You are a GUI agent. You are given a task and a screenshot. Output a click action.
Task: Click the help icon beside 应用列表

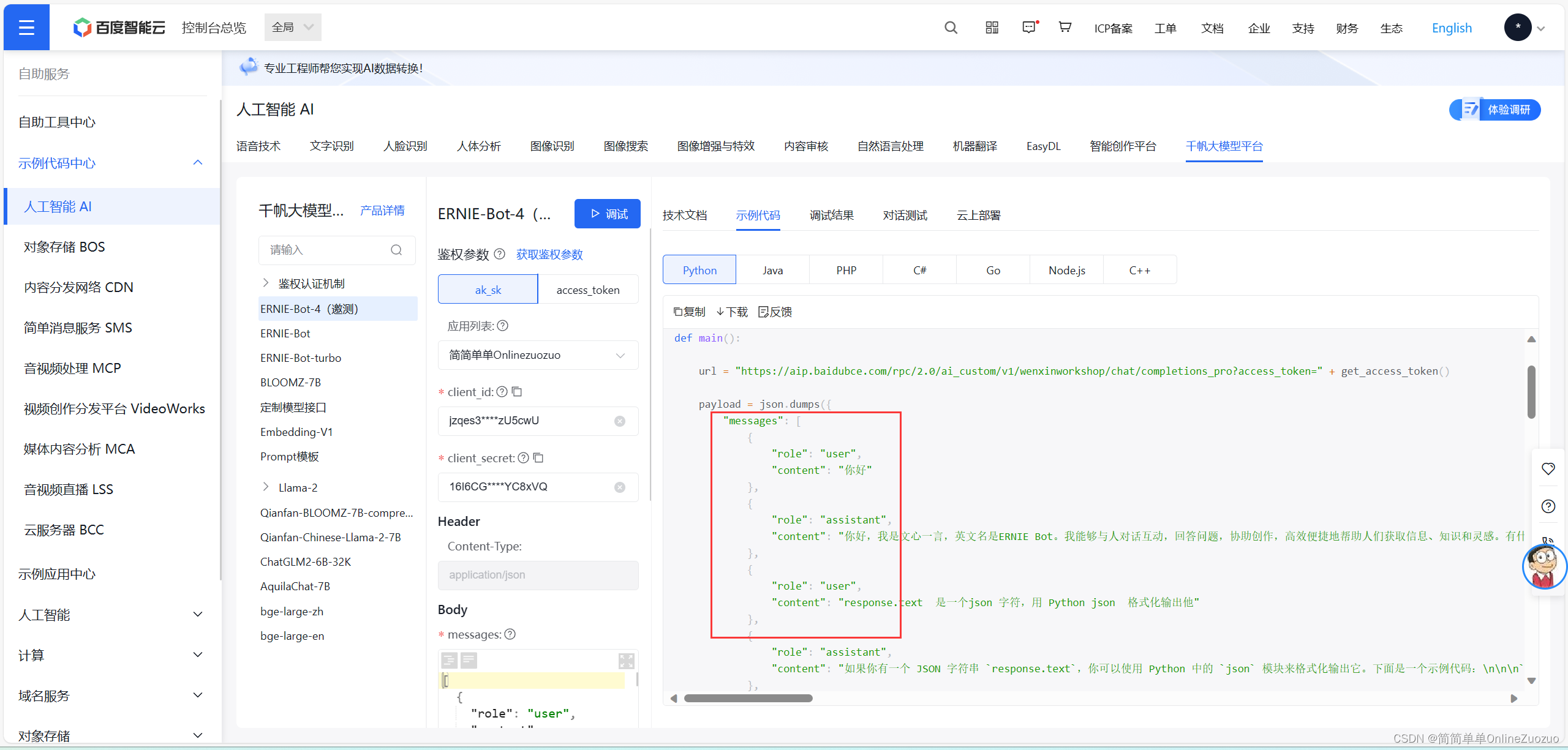[503, 326]
